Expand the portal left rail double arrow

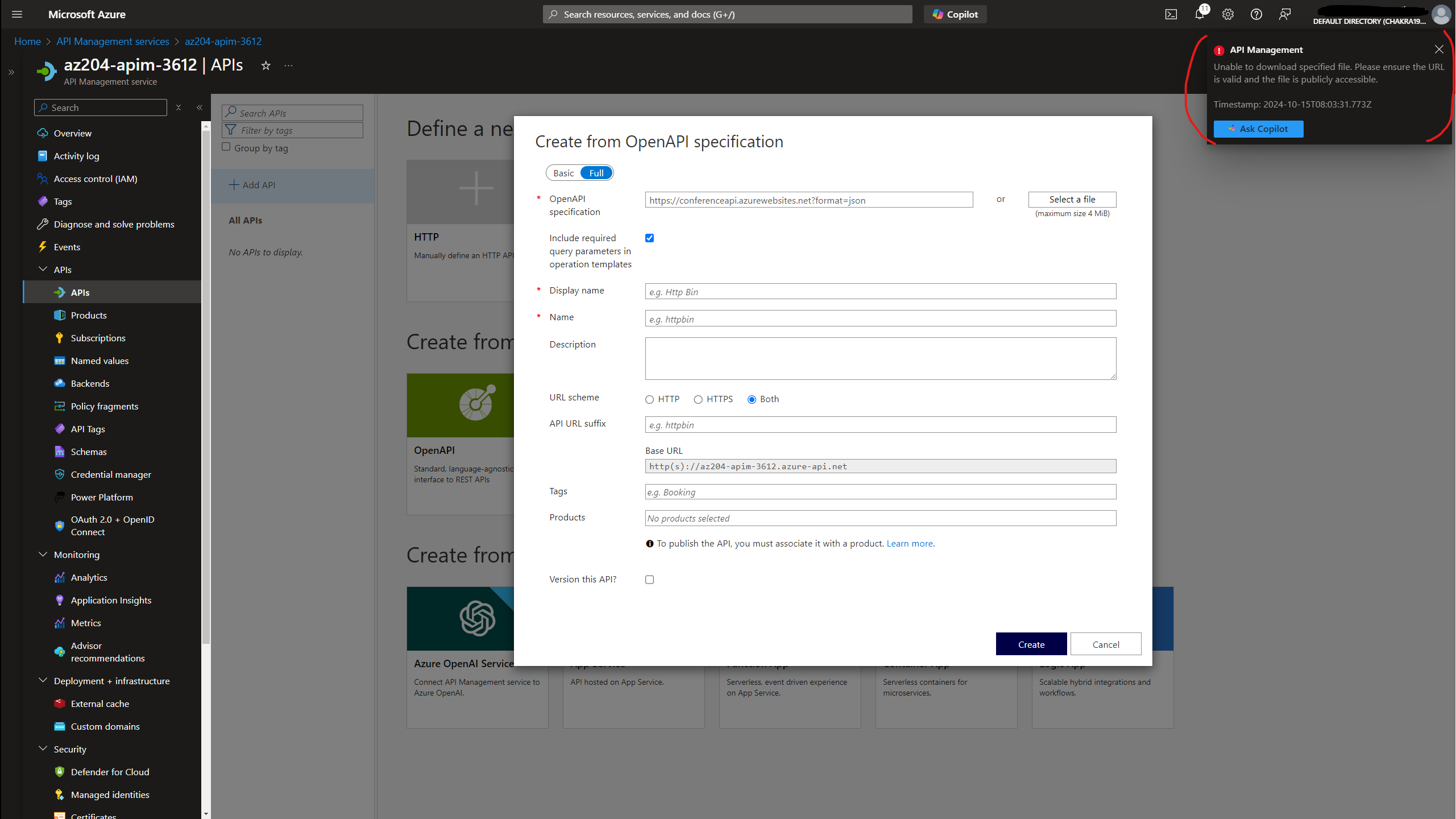11,72
